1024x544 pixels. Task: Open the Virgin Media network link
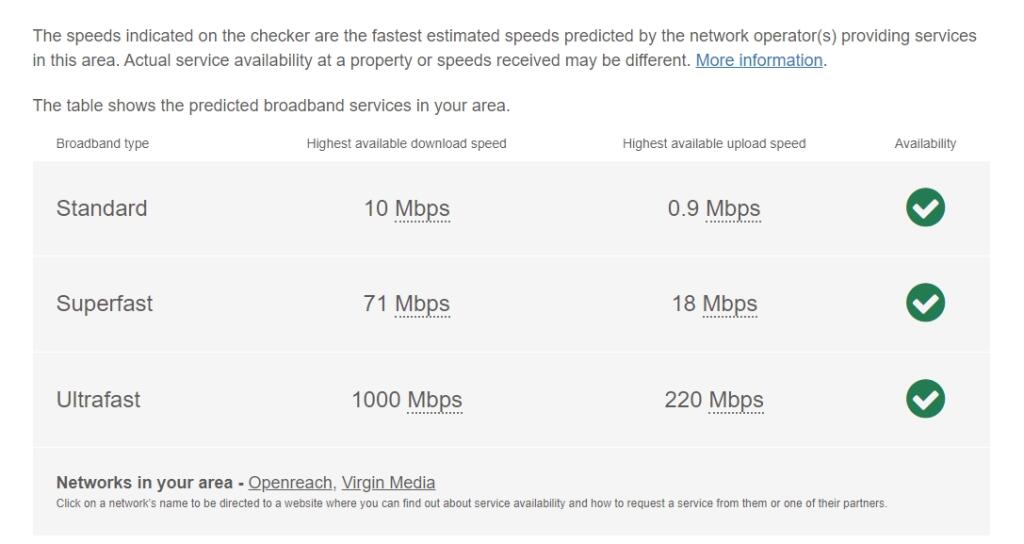(x=388, y=482)
